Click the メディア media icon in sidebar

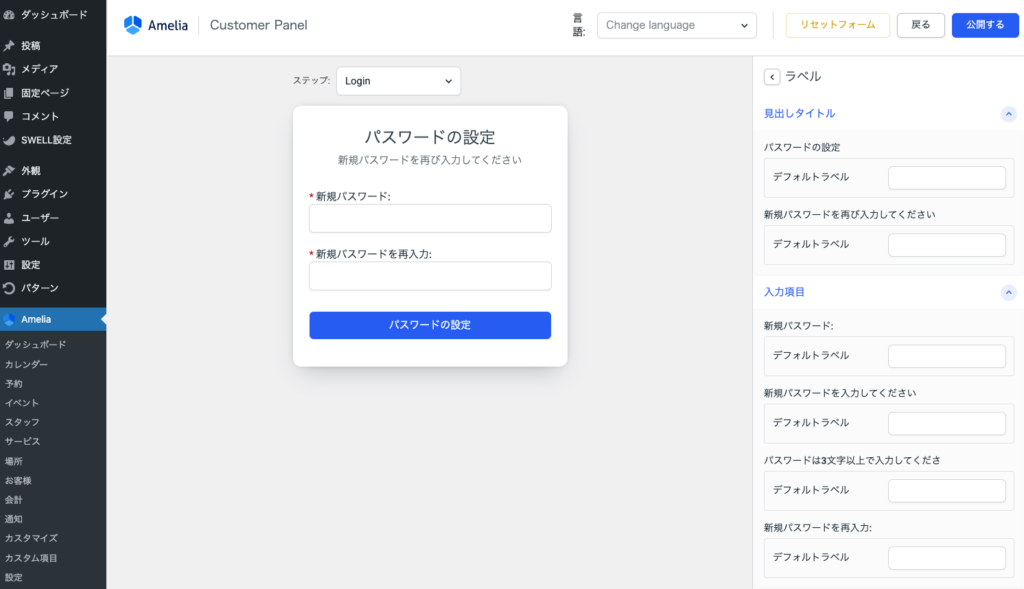9,69
